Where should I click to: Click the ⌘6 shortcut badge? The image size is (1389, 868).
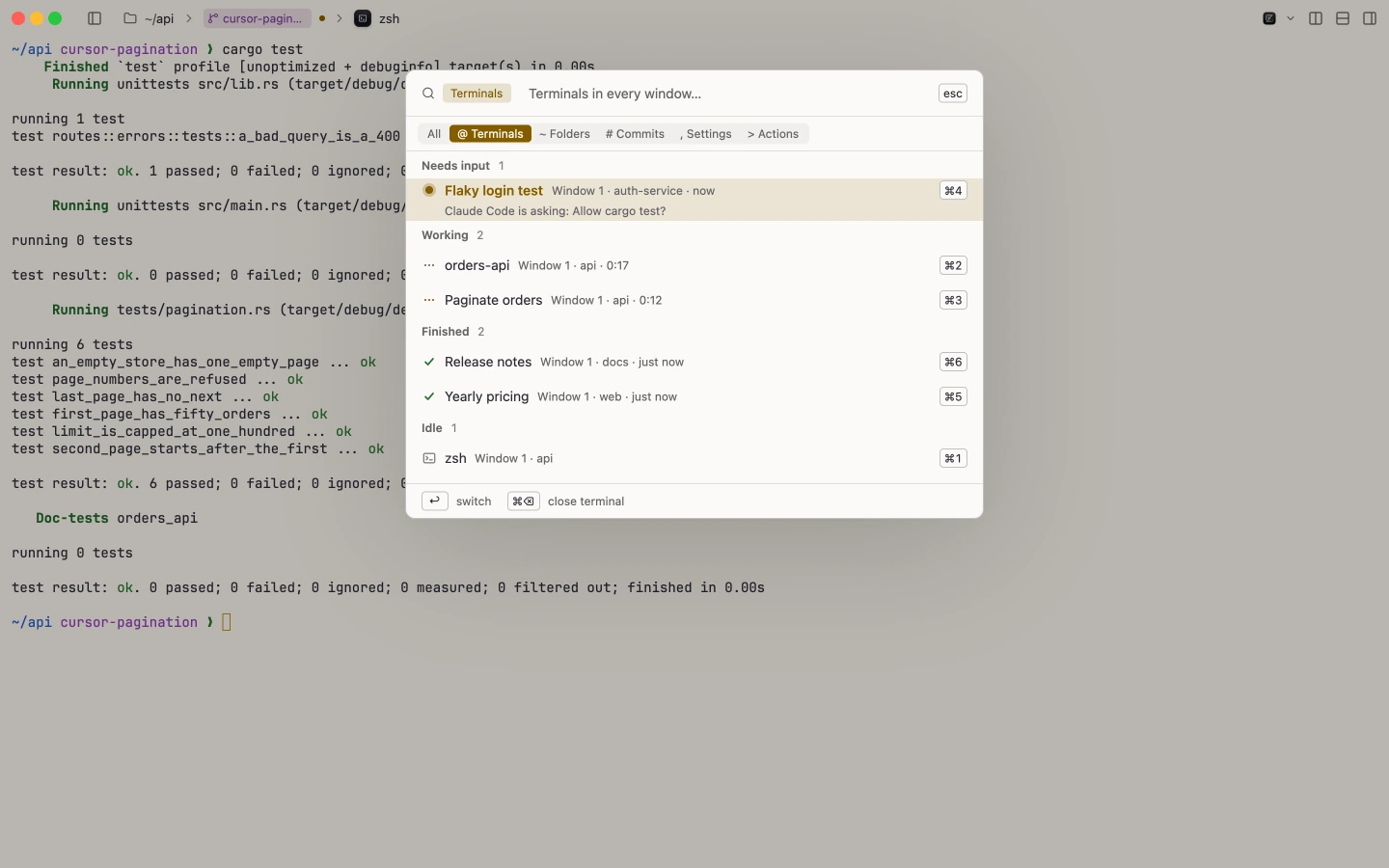click(x=953, y=362)
